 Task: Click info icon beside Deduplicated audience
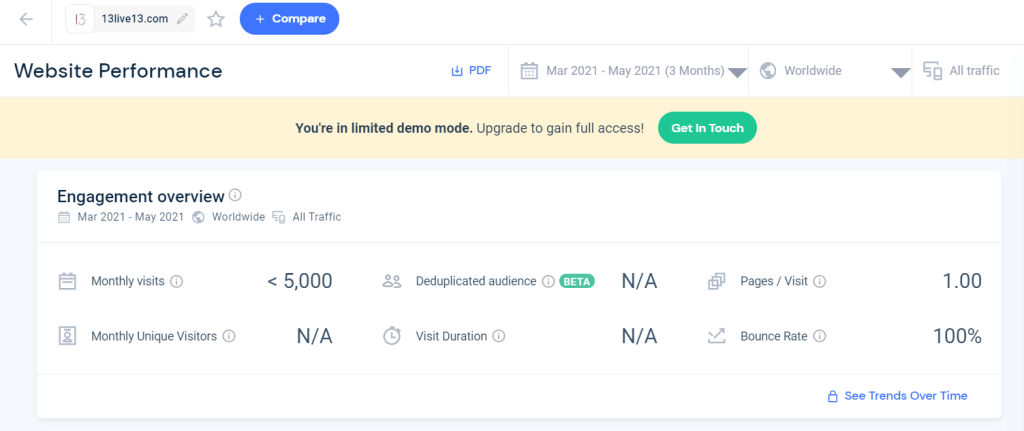point(548,282)
